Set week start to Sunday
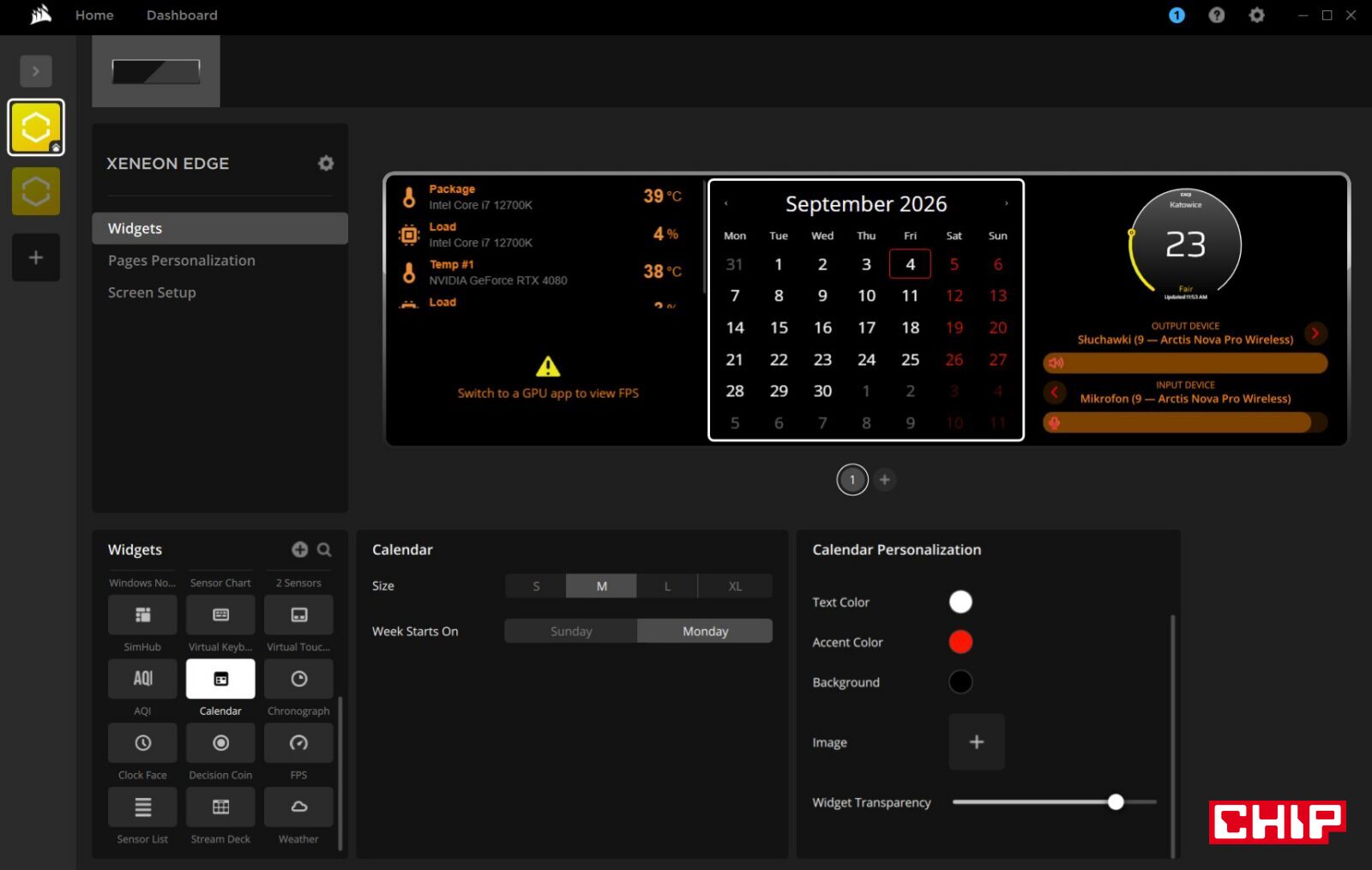The width and height of the screenshot is (1372, 870). pyautogui.click(x=571, y=631)
